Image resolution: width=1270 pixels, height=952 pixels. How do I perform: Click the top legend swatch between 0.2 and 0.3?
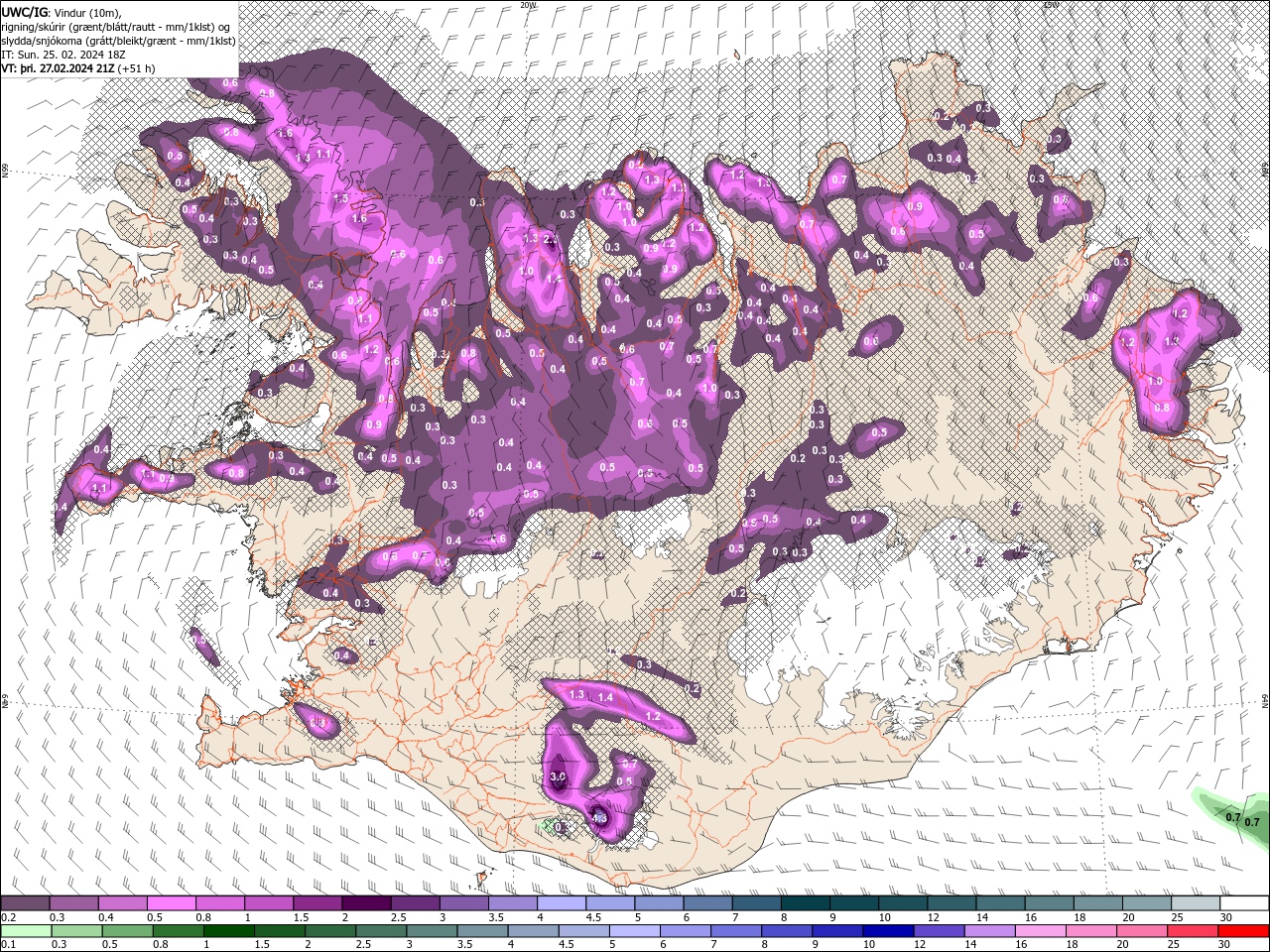25,903
